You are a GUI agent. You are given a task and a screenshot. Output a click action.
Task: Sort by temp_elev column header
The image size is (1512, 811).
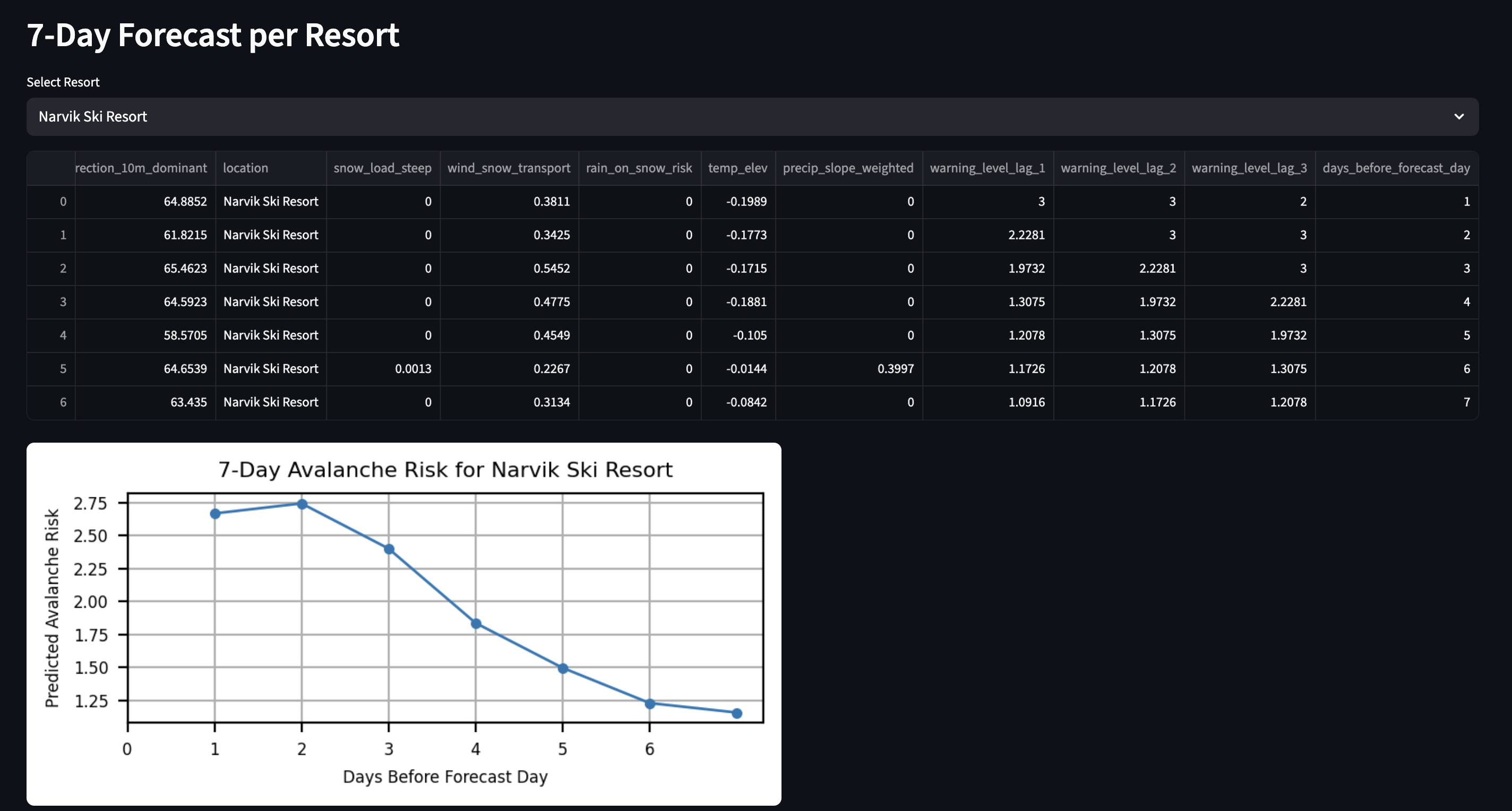(737, 168)
